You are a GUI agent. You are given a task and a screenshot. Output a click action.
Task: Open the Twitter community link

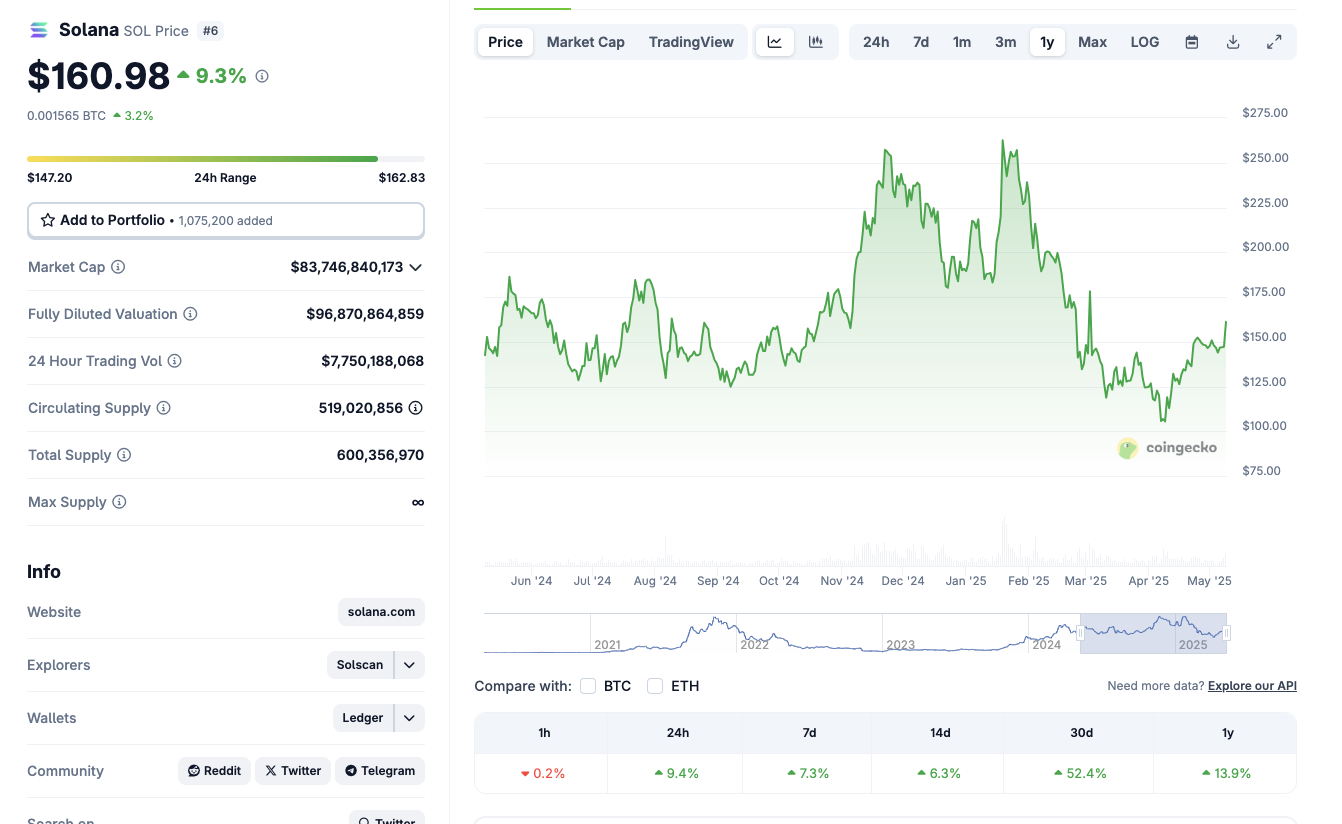pyautogui.click(x=293, y=771)
